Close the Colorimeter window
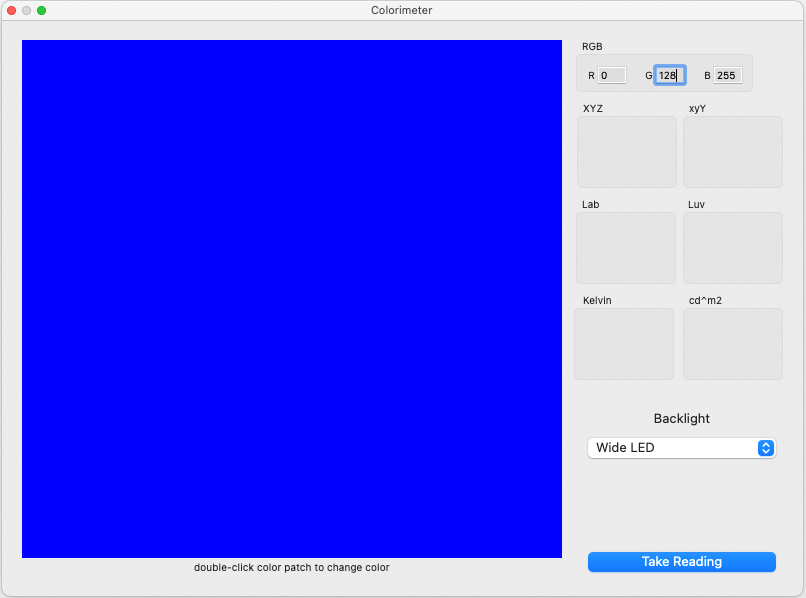The image size is (806, 598). [x=11, y=10]
